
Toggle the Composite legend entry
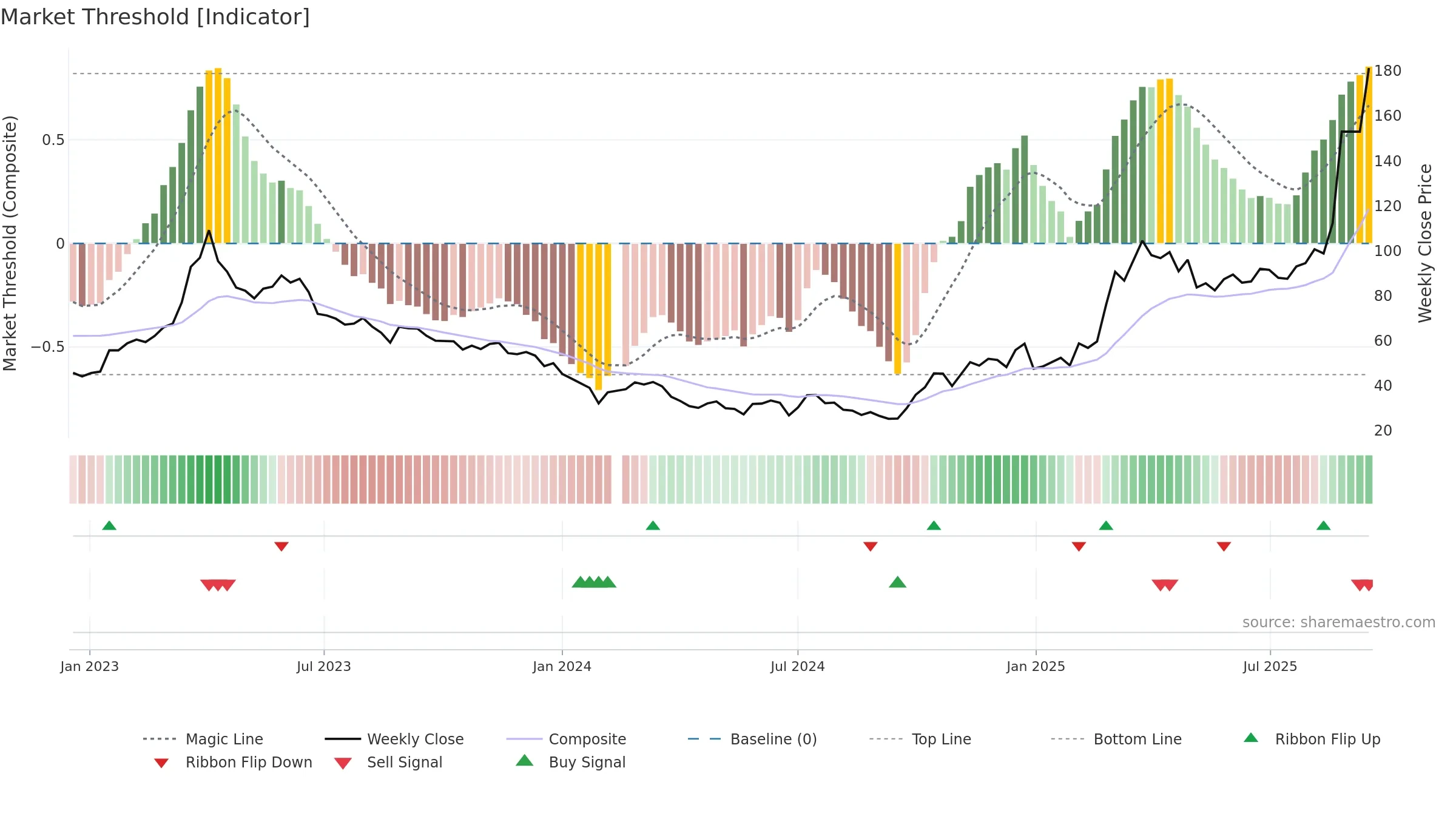(566, 739)
